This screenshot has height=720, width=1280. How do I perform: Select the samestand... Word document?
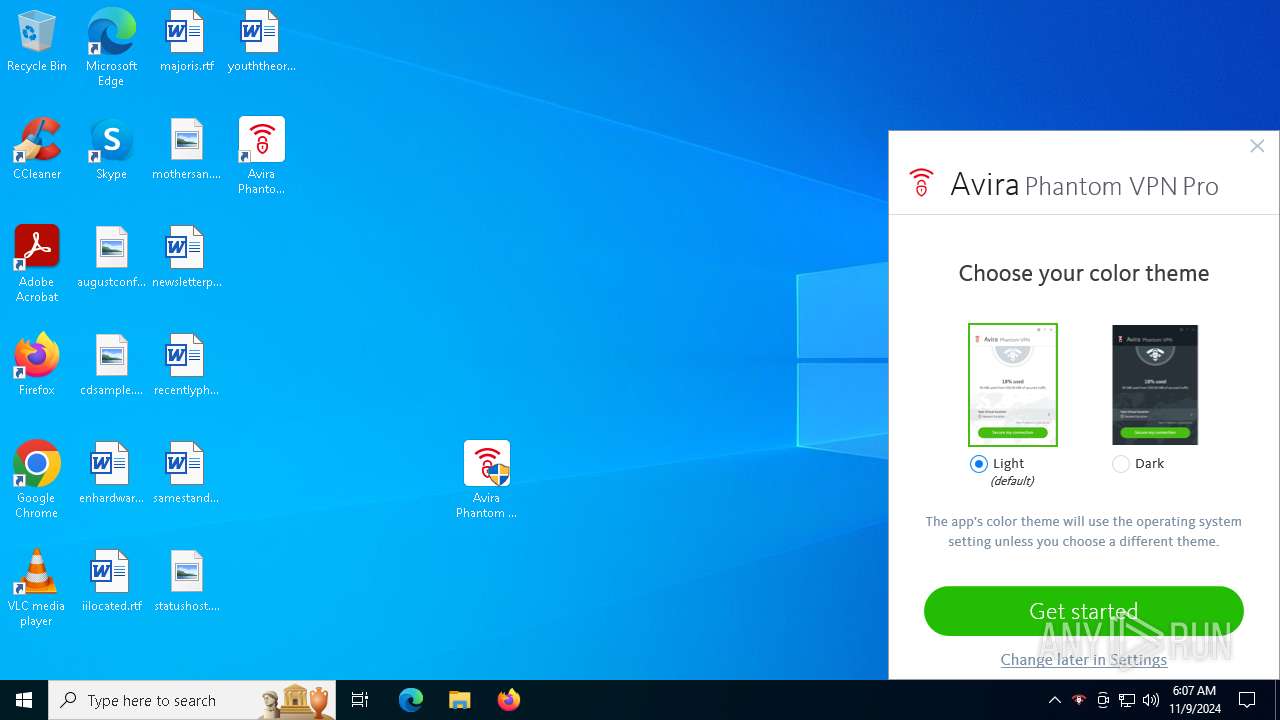click(186, 474)
